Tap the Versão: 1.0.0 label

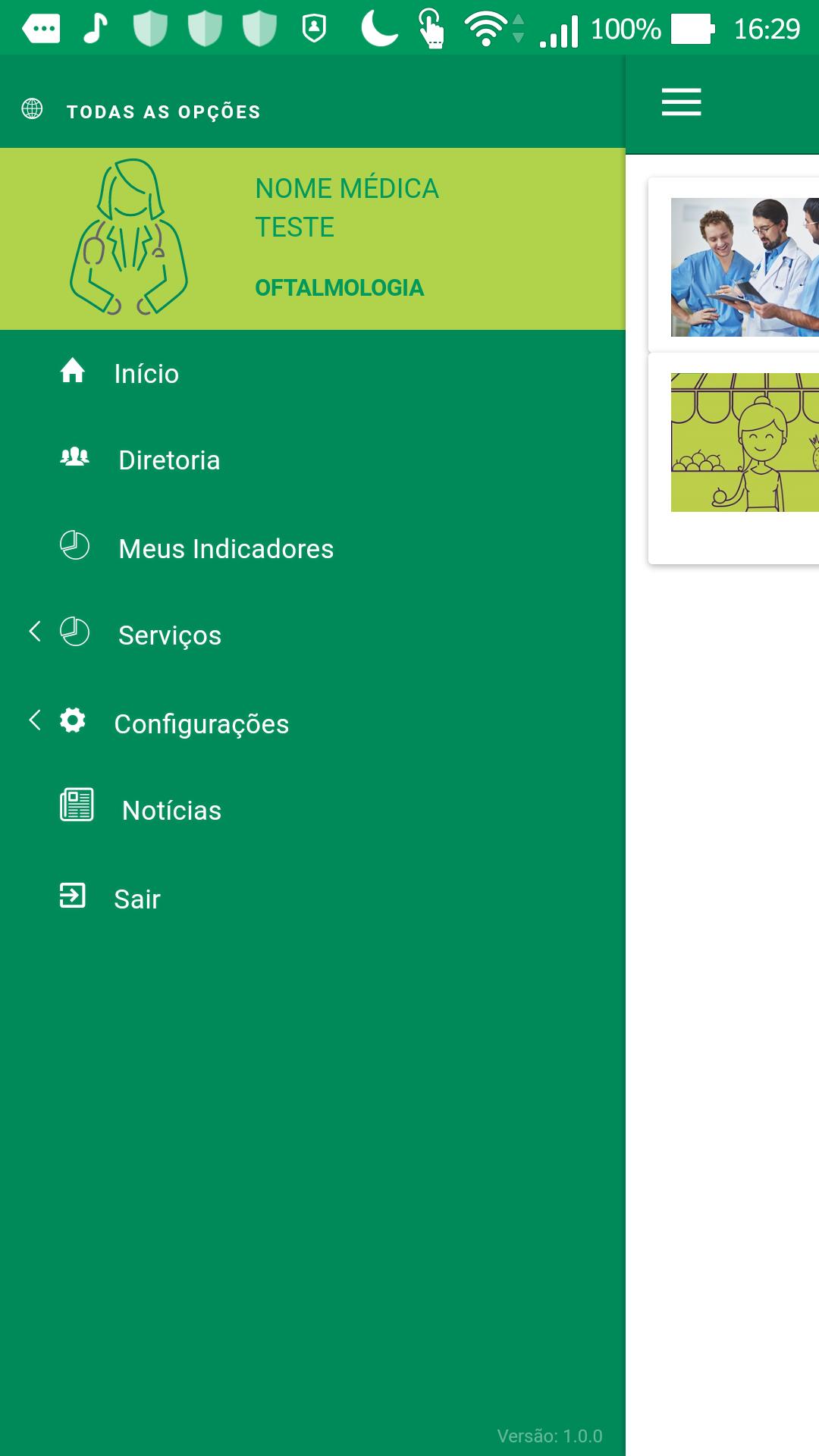point(550,1436)
